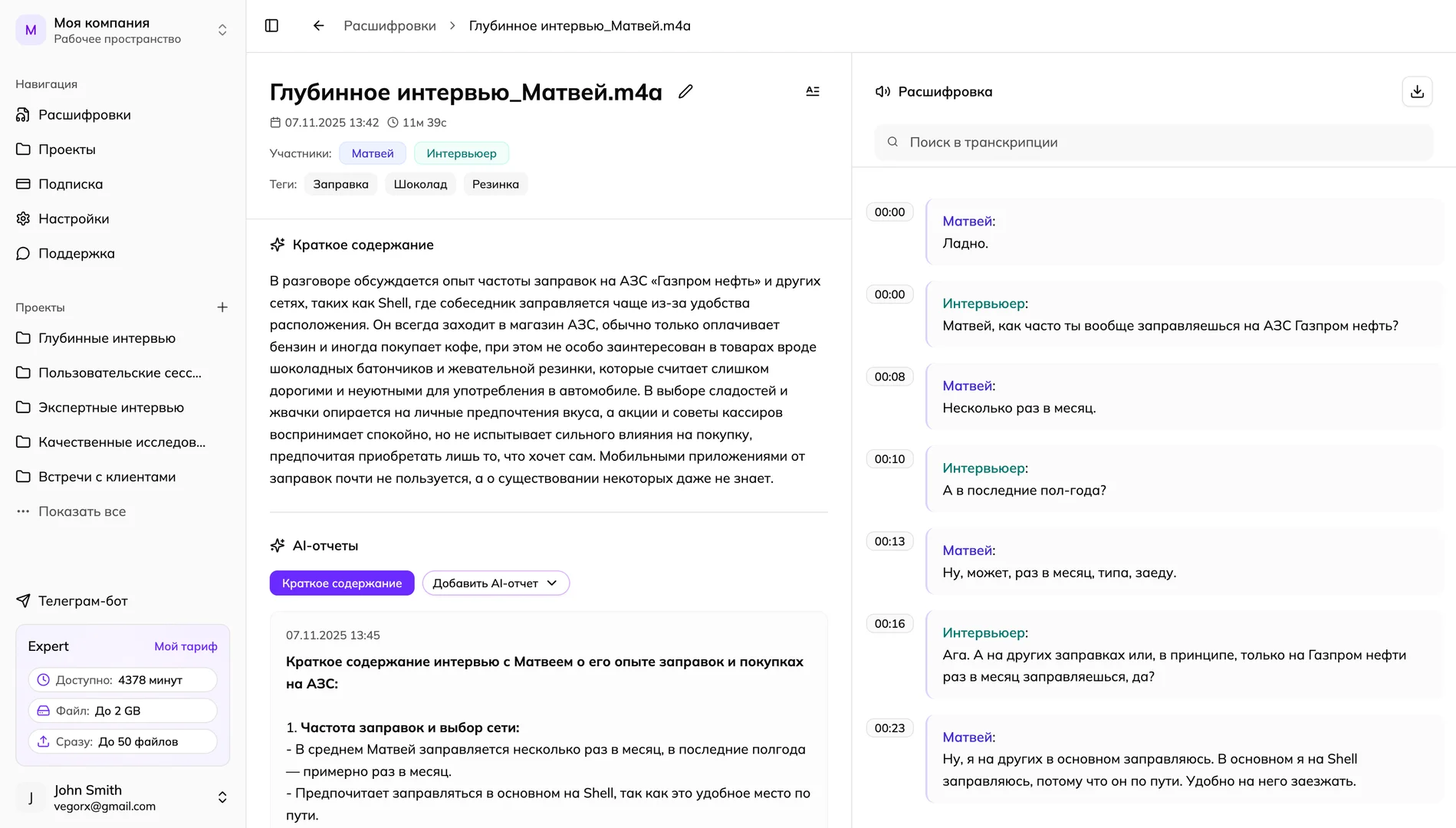1456x828 pixels.
Task: Download the transcript
Action: [x=1417, y=91]
